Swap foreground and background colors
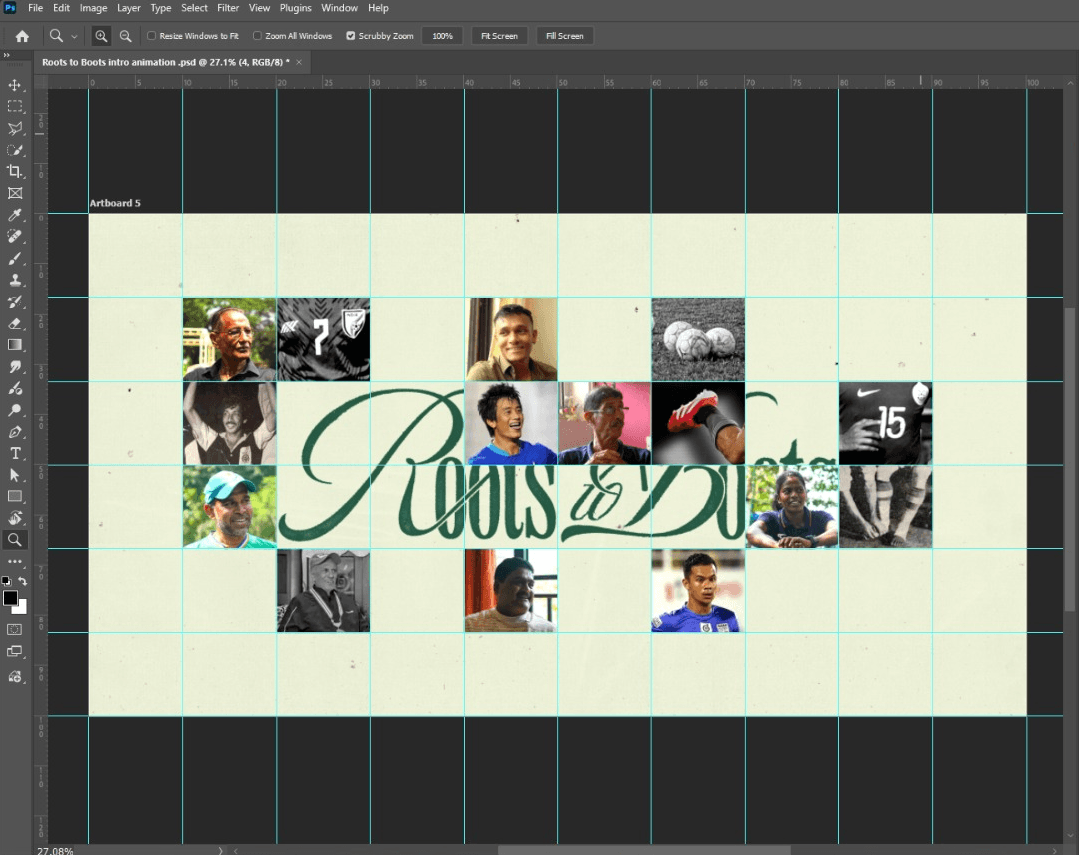 pos(23,581)
